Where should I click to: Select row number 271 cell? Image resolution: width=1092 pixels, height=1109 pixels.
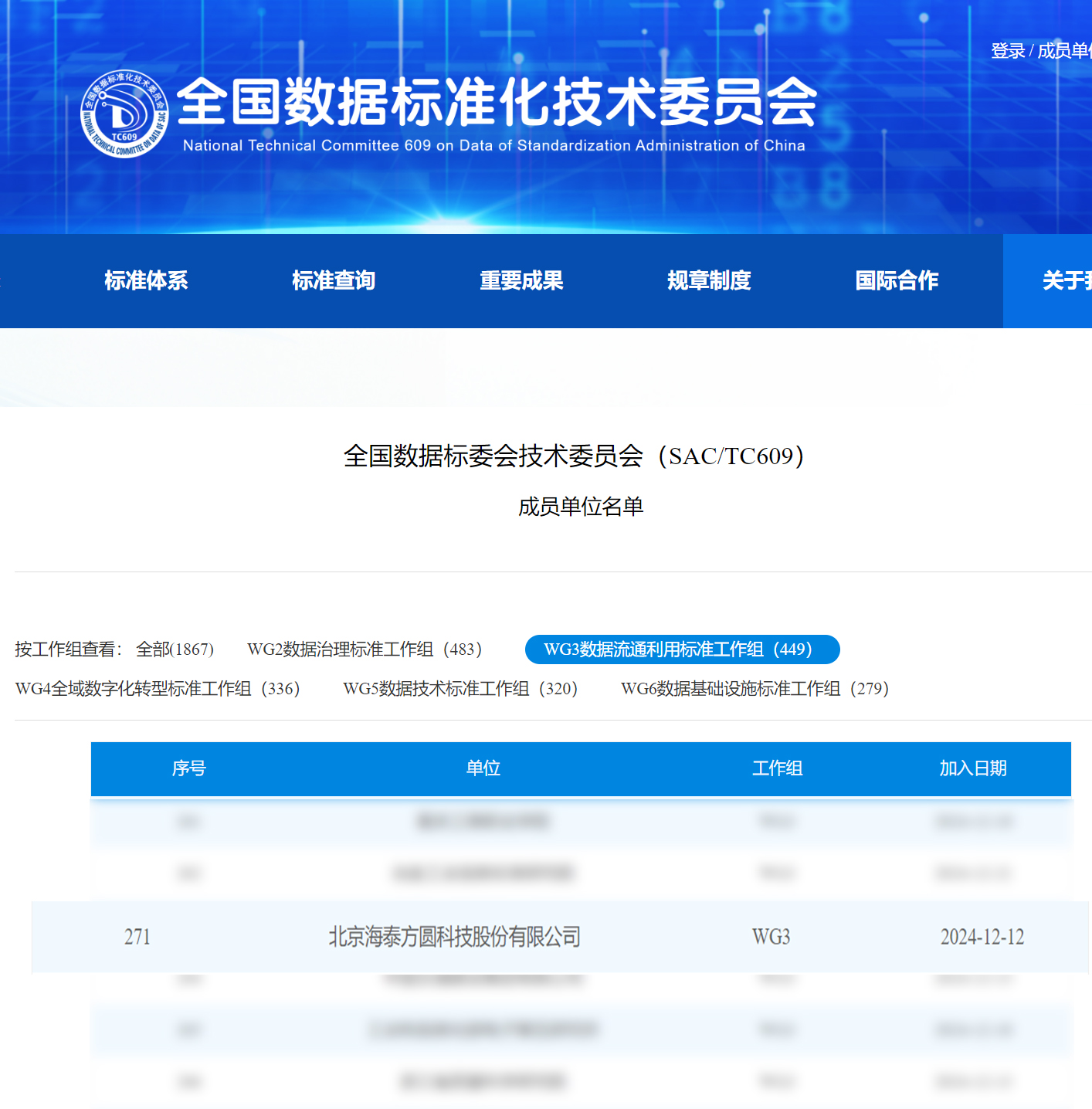click(137, 937)
